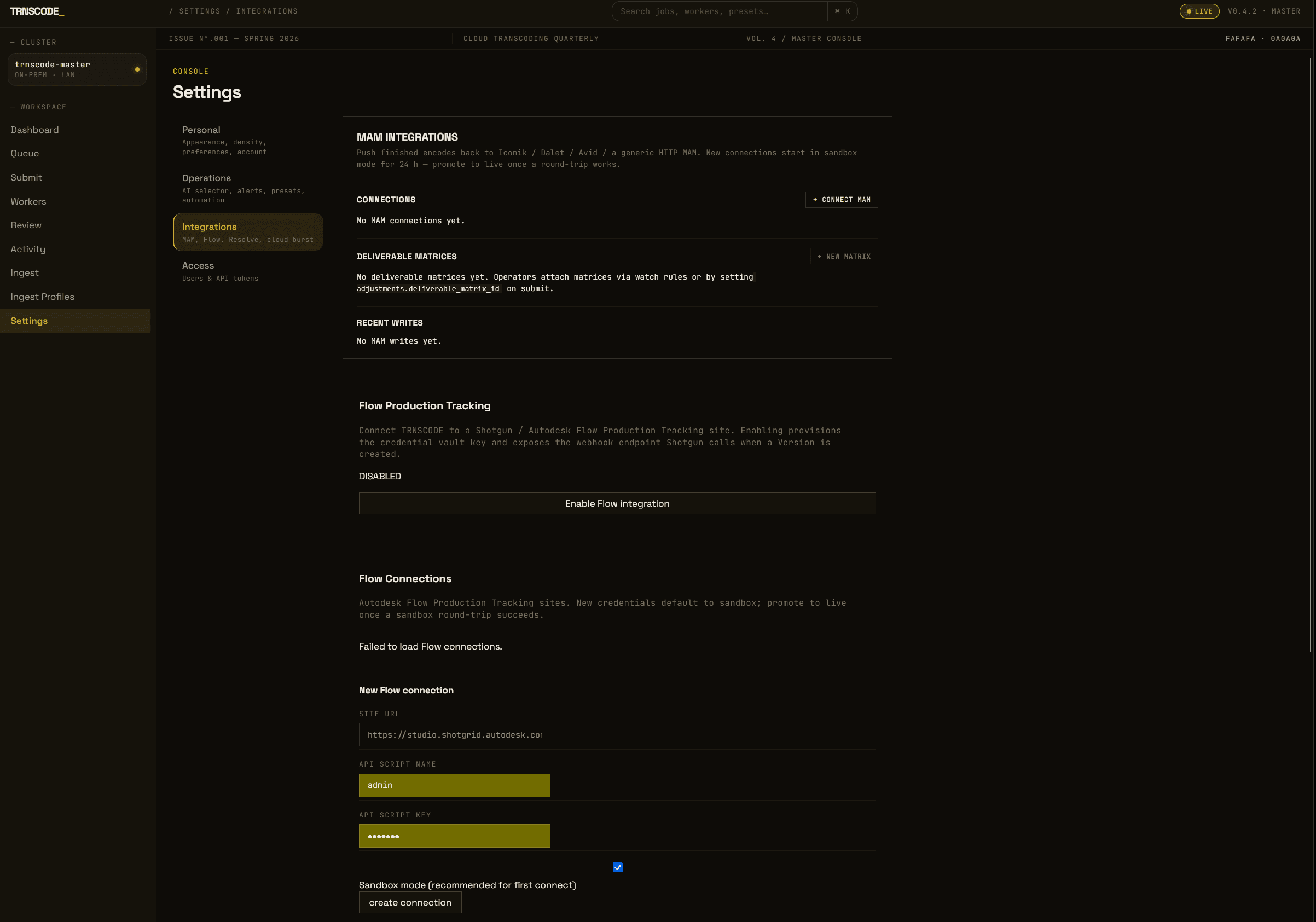Focus the Site URL input field
1316x922 pixels.
pos(454,735)
